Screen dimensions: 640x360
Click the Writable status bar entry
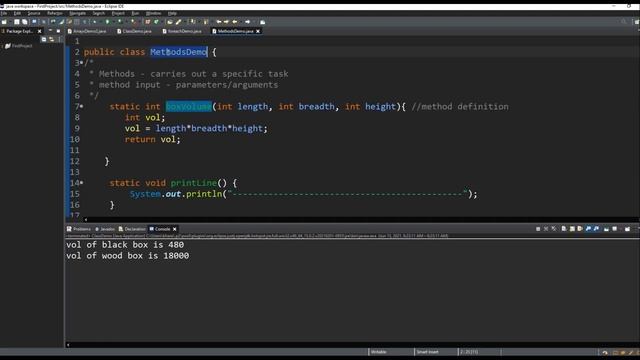coord(379,352)
